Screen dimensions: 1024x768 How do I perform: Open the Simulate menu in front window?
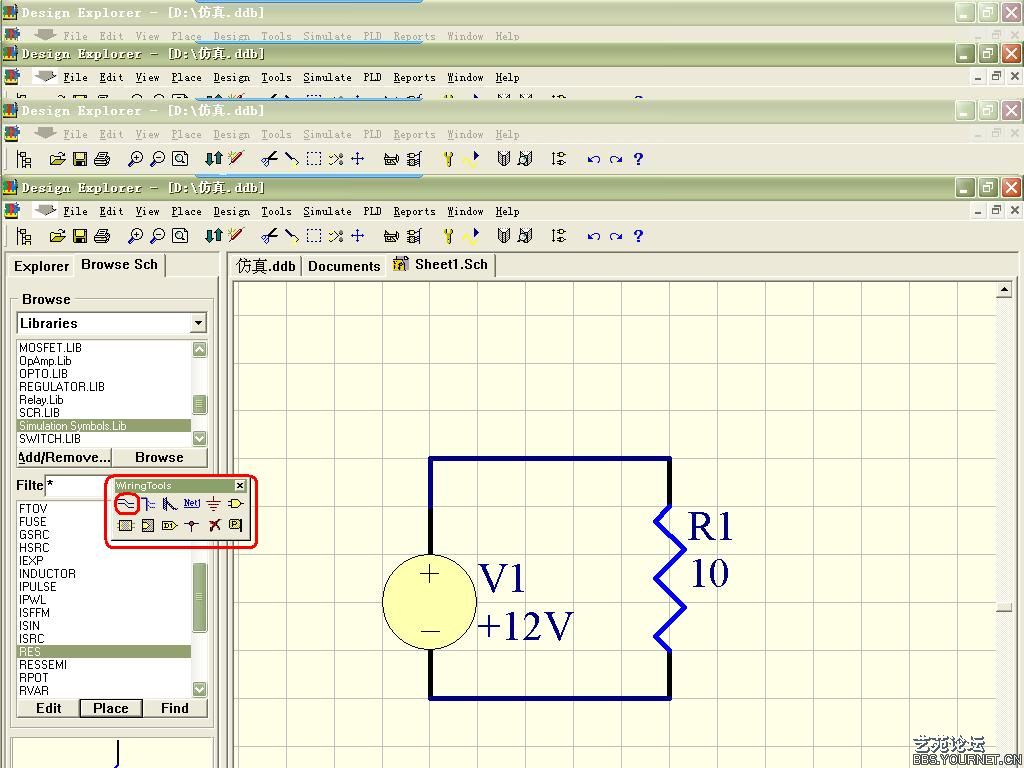(x=327, y=212)
